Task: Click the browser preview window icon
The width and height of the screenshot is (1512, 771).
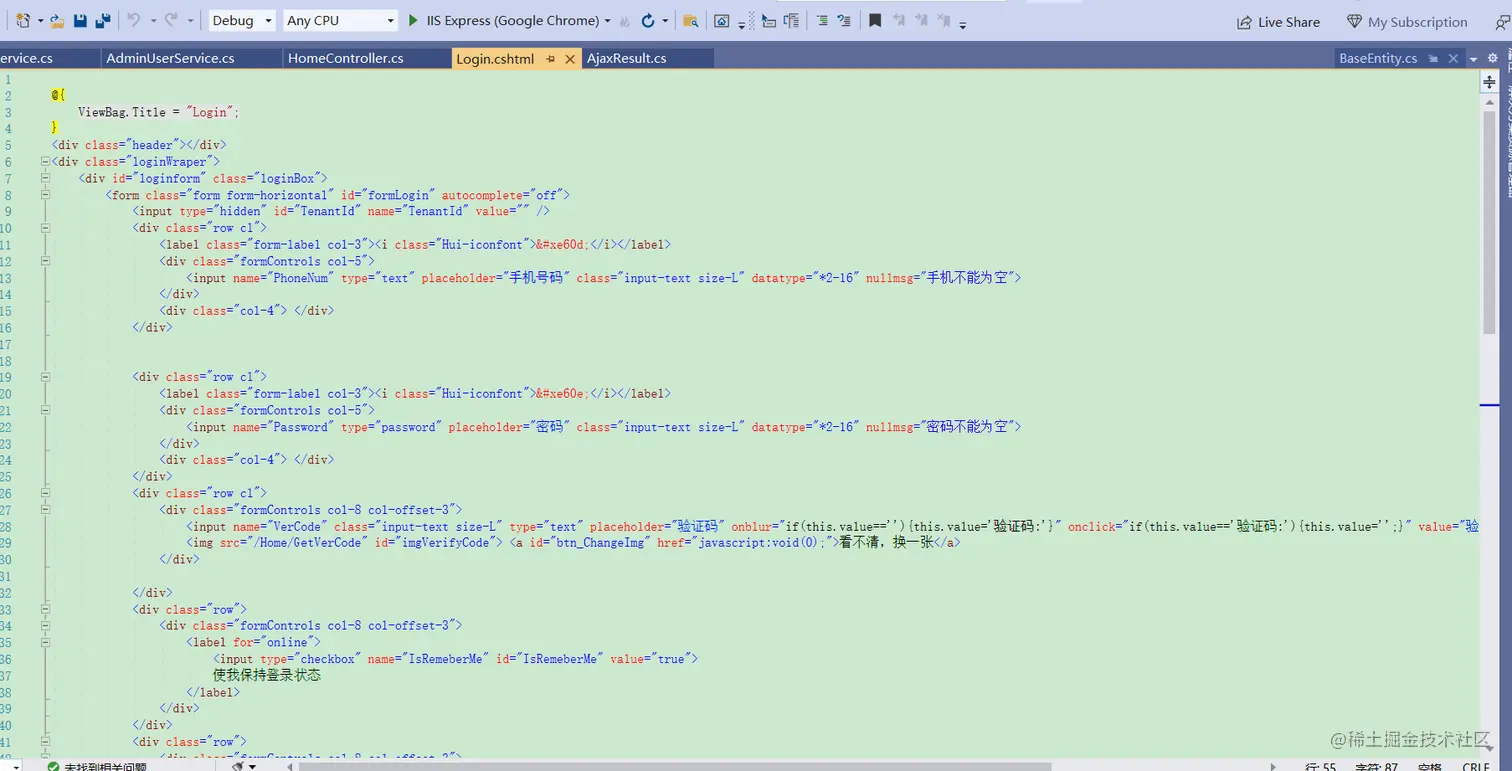Action: (722, 20)
